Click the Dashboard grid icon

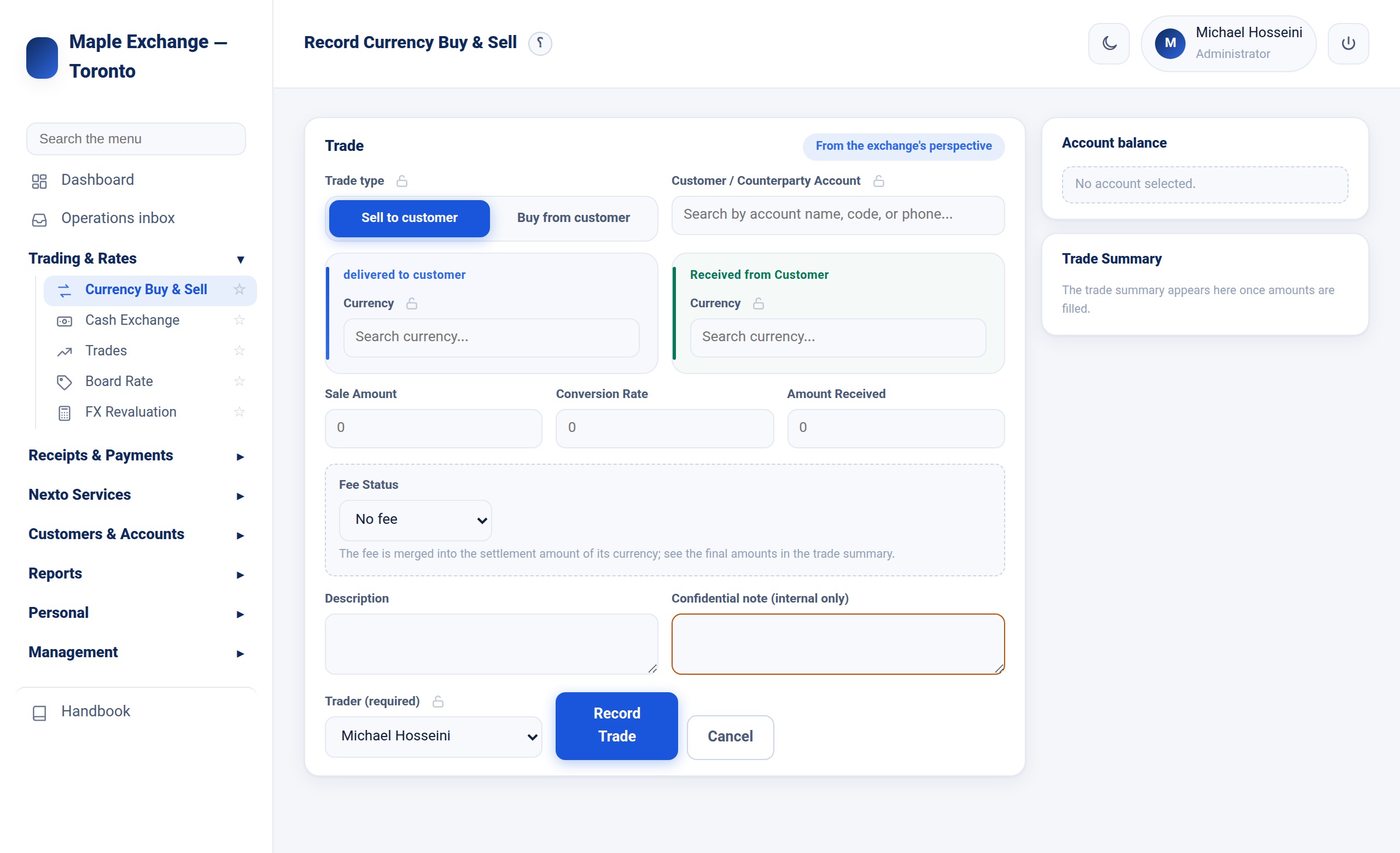tap(39, 180)
